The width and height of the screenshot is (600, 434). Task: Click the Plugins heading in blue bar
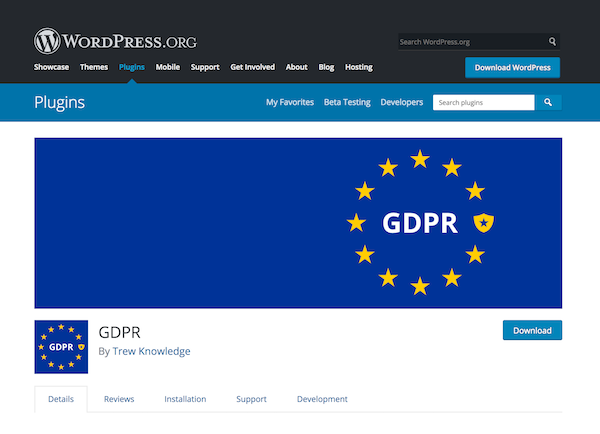click(x=59, y=103)
